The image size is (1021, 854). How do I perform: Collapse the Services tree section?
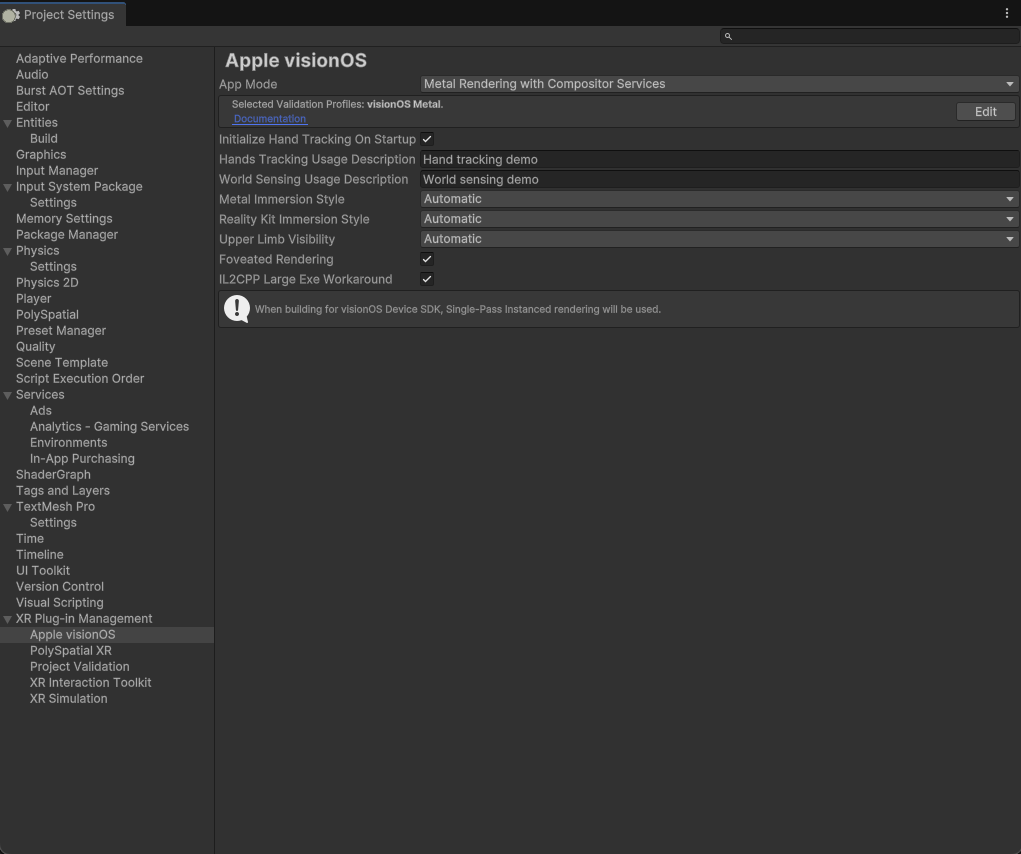[7, 394]
